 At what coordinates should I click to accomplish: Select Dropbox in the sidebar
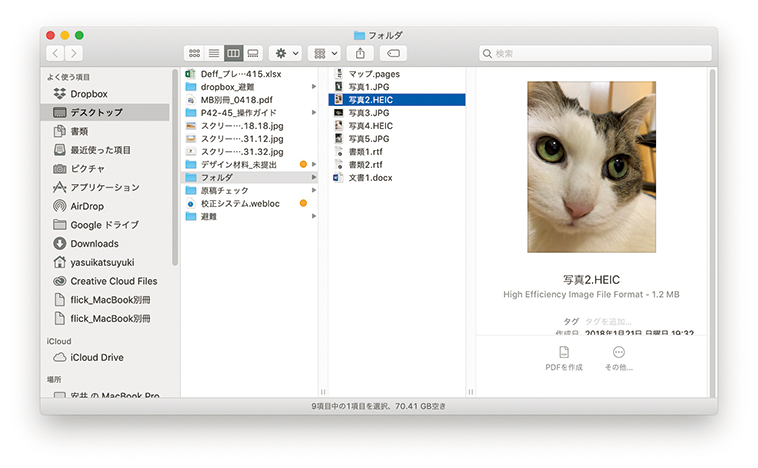[x=89, y=93]
